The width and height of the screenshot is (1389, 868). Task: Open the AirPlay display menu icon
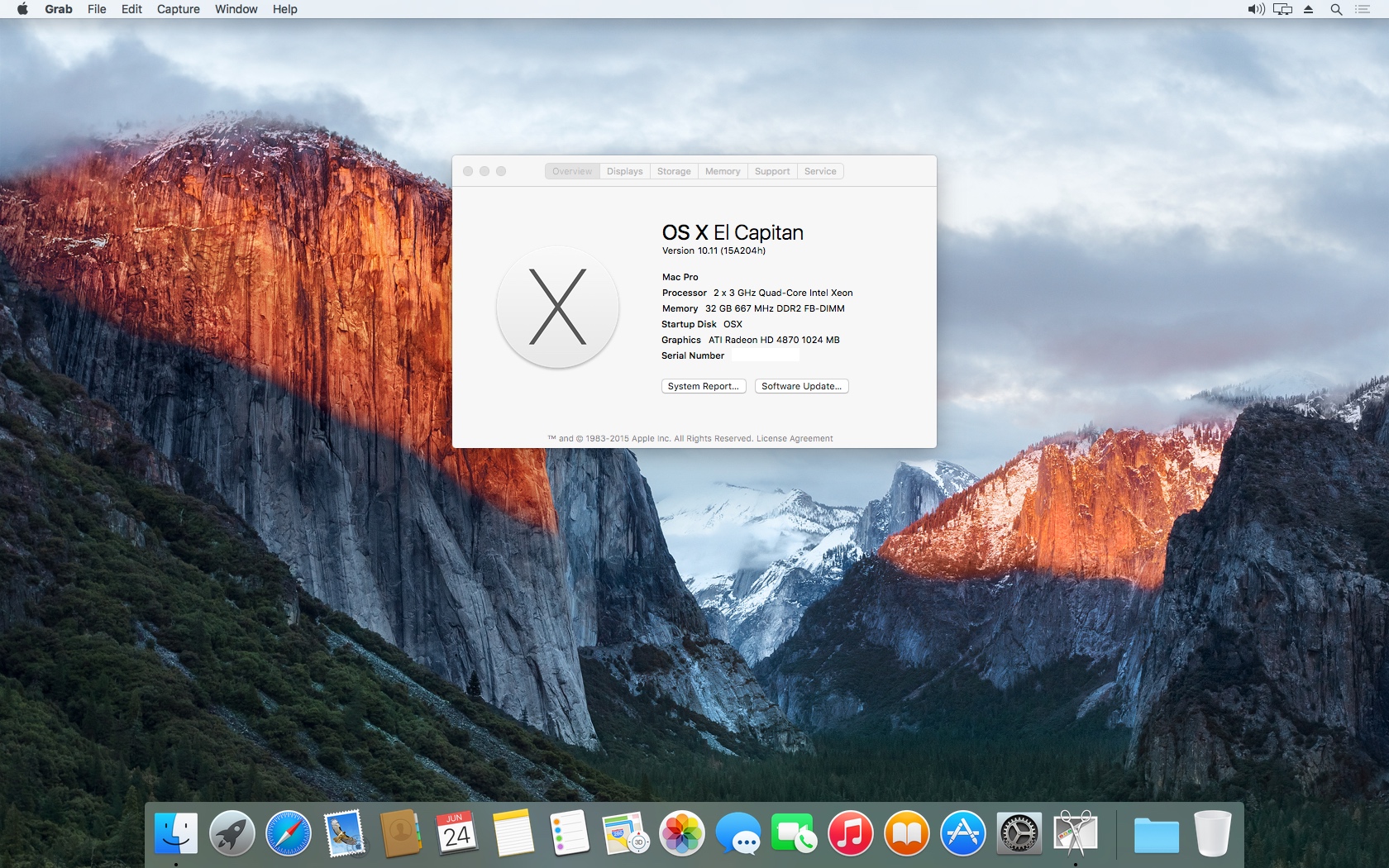point(1282,9)
